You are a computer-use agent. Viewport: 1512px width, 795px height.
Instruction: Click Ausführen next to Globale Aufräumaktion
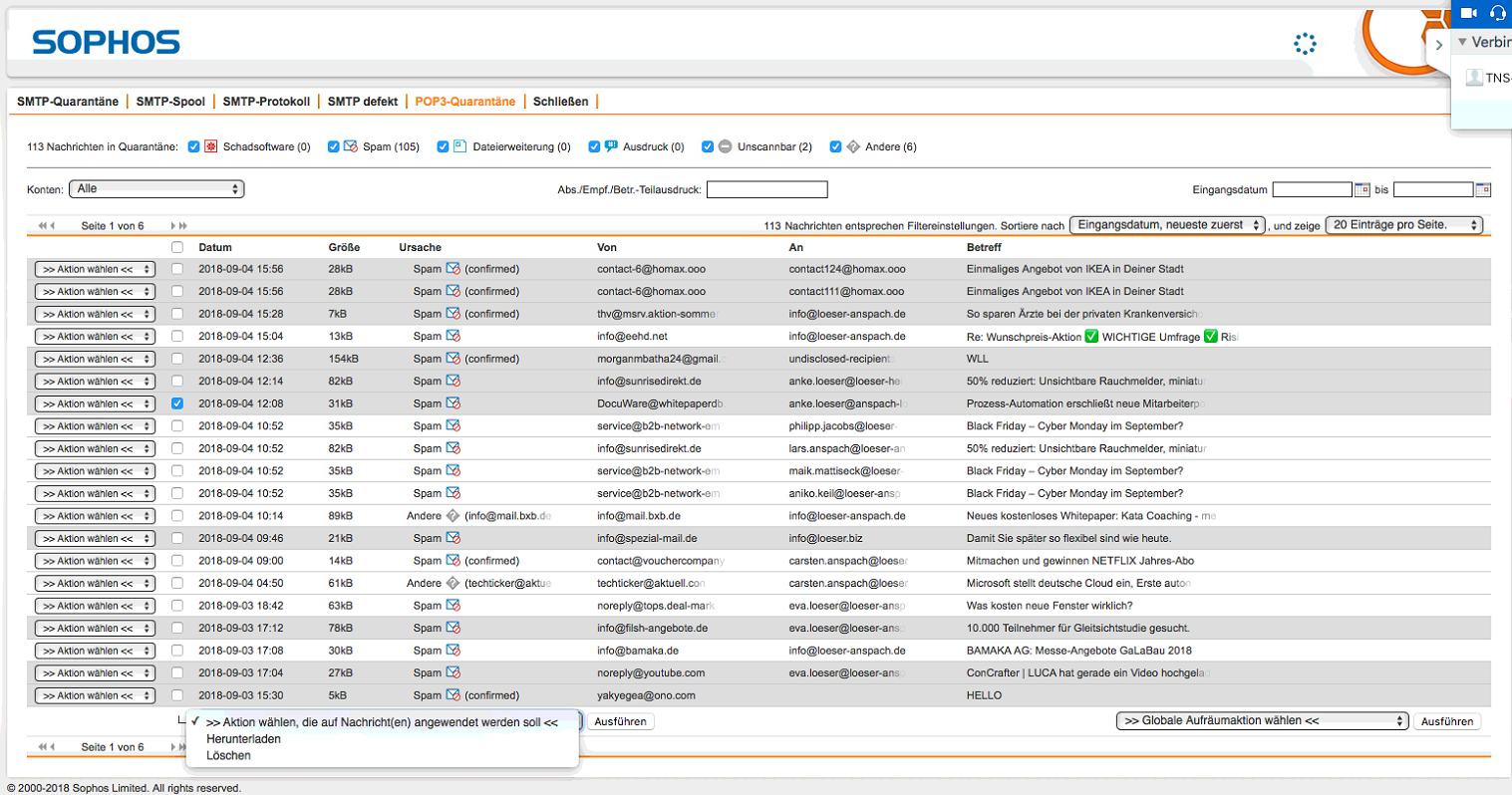(x=1447, y=721)
